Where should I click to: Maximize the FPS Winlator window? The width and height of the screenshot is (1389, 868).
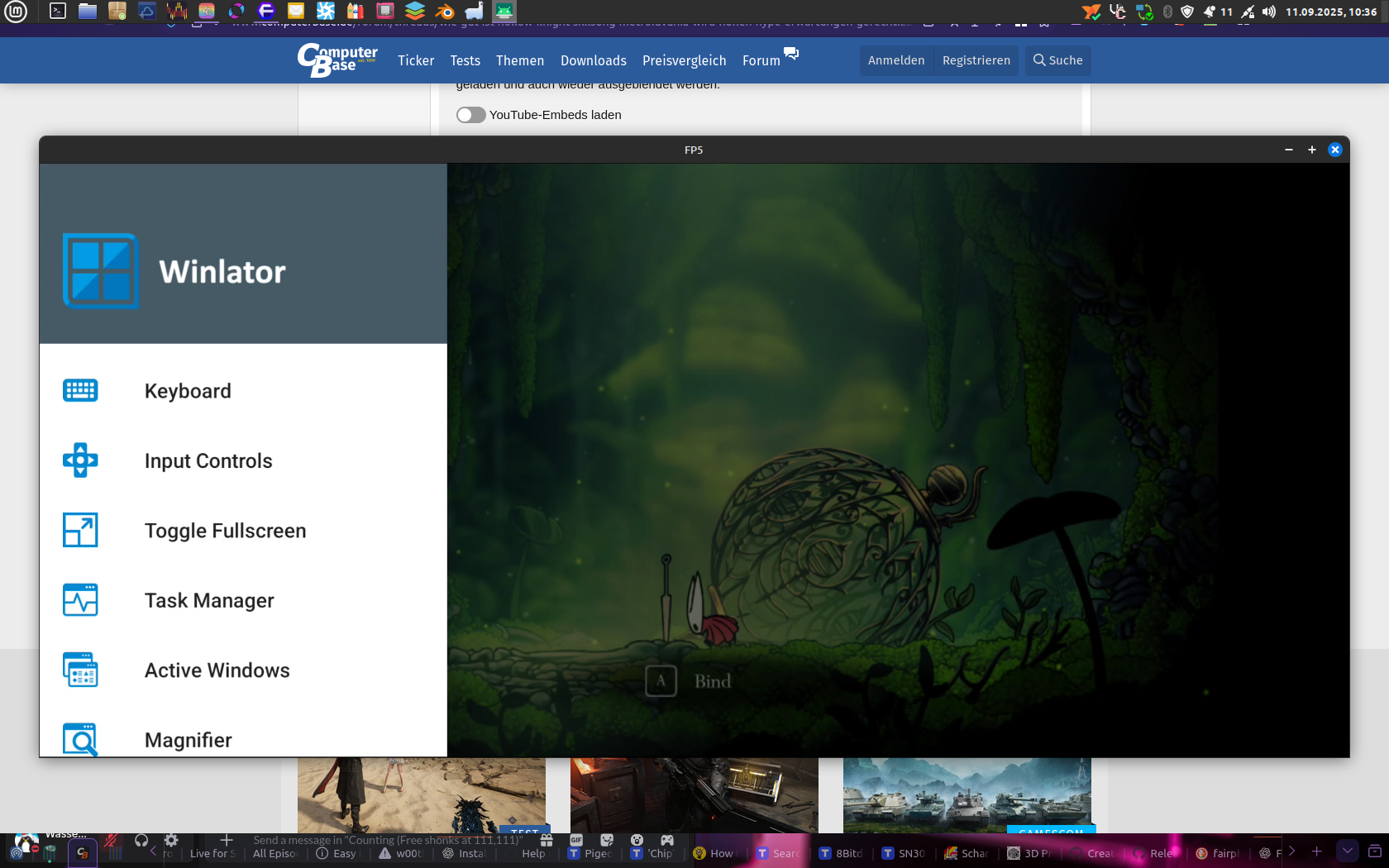pos(1312,150)
